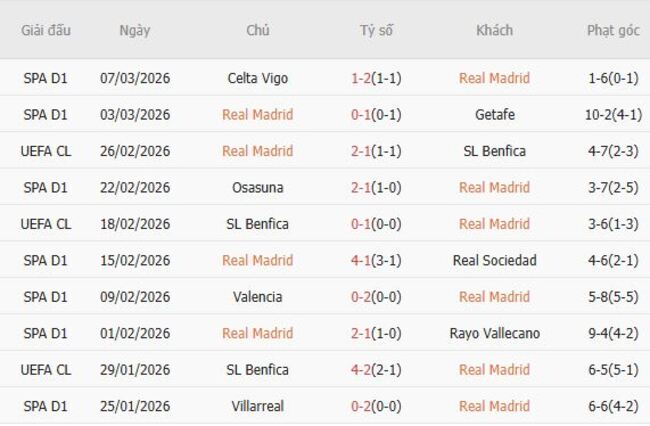
Task: Click the Celta Vigo team name
Action: [257, 78]
